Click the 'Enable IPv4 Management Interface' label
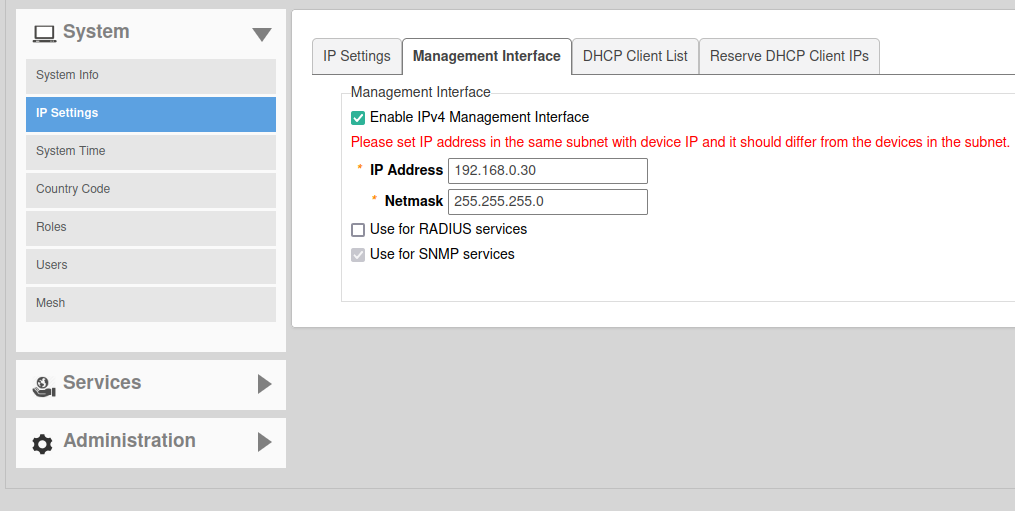This screenshot has height=511, width=1015. click(x=480, y=117)
